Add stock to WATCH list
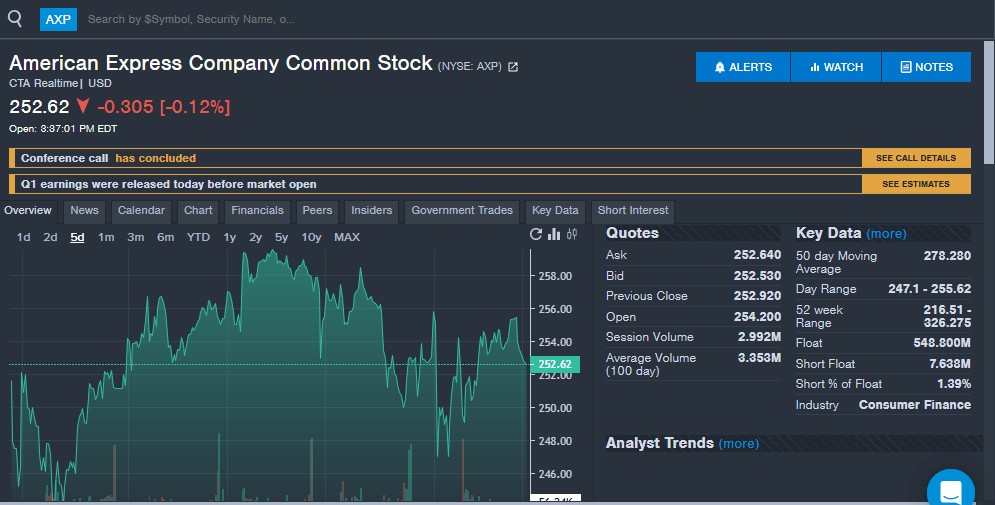Screen dimensions: 995x505 pos(836,67)
